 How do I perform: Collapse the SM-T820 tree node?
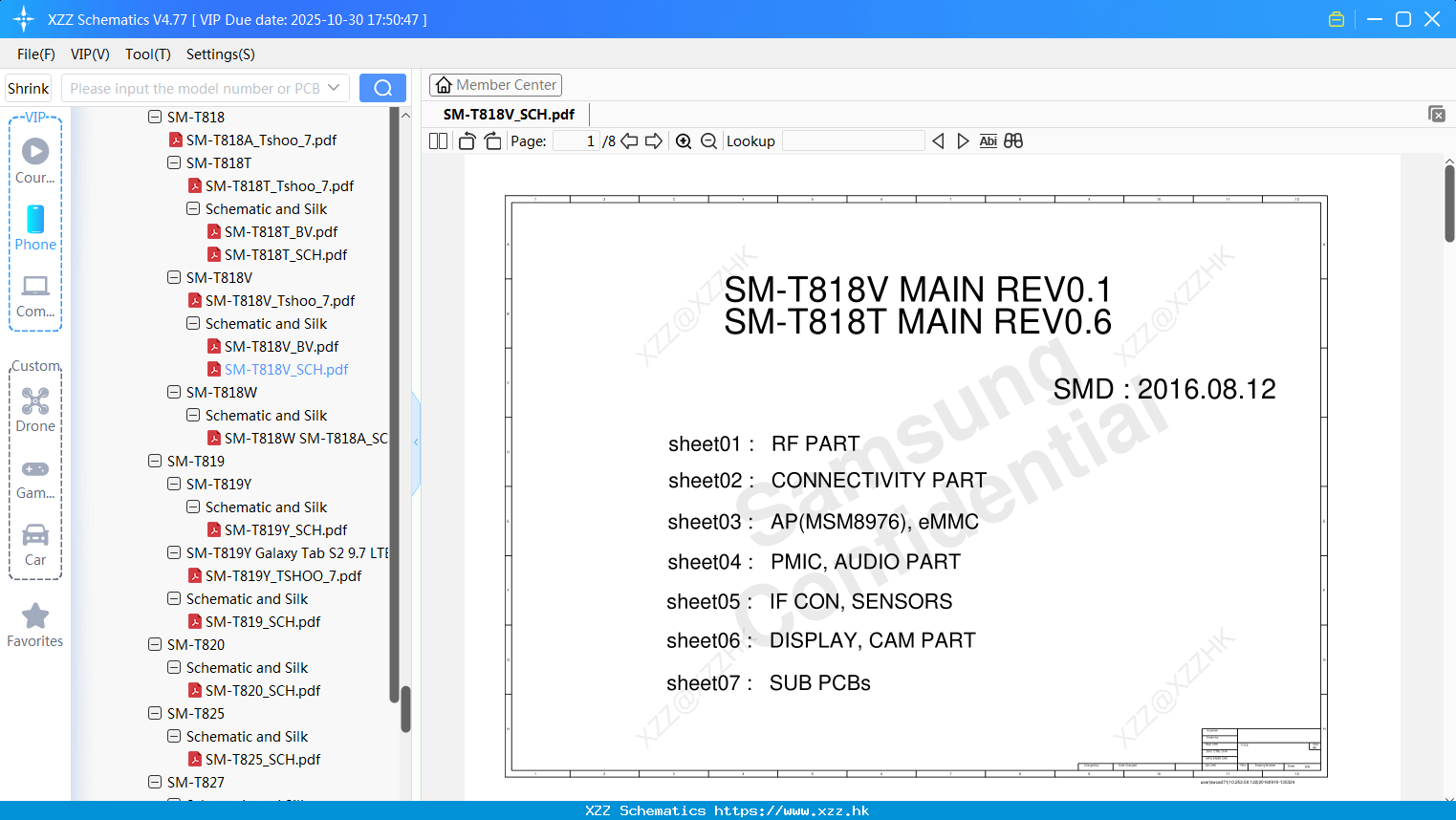click(x=155, y=644)
